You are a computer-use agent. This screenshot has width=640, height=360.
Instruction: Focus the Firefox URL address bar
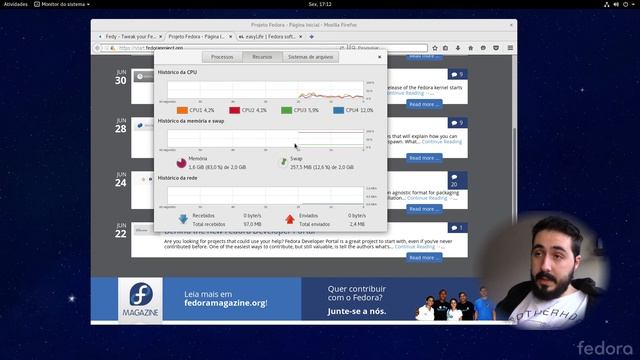pos(224,48)
